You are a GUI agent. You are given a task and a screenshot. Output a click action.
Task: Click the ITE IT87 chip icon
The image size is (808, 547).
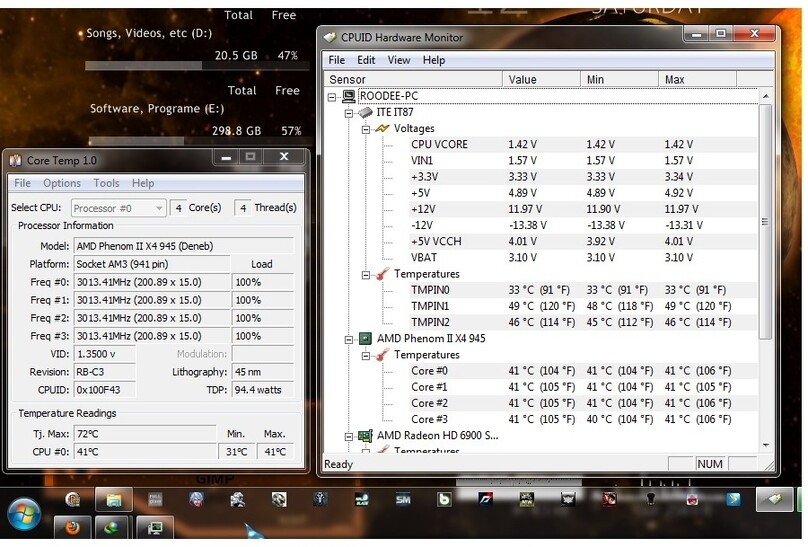[365, 112]
